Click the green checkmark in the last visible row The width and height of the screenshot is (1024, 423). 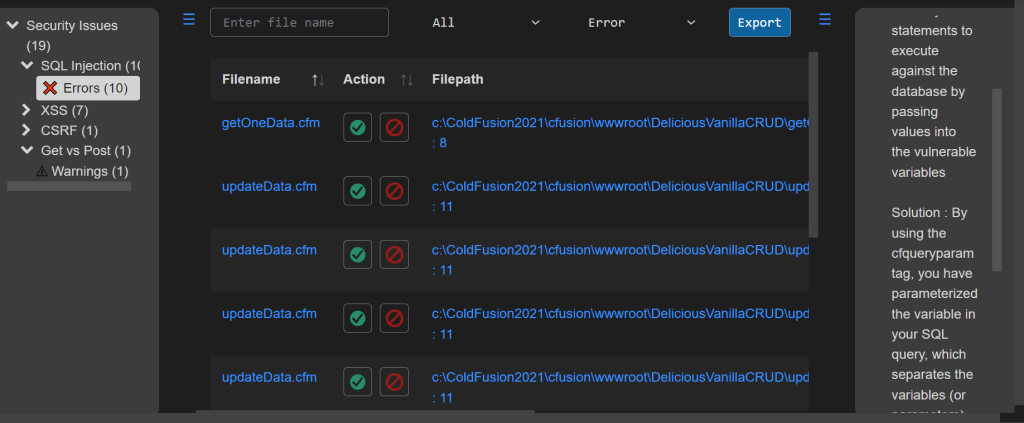point(358,381)
